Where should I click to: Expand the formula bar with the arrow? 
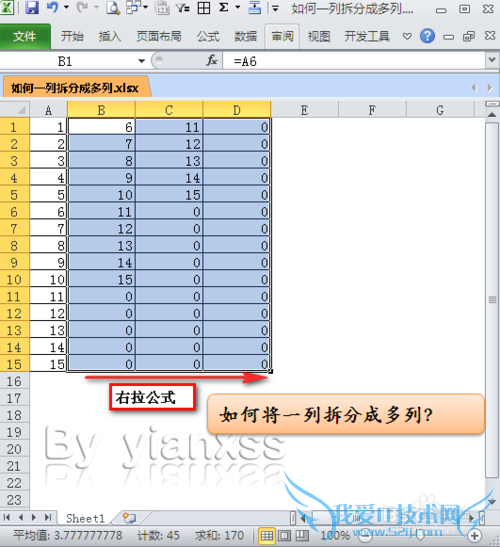[492, 60]
